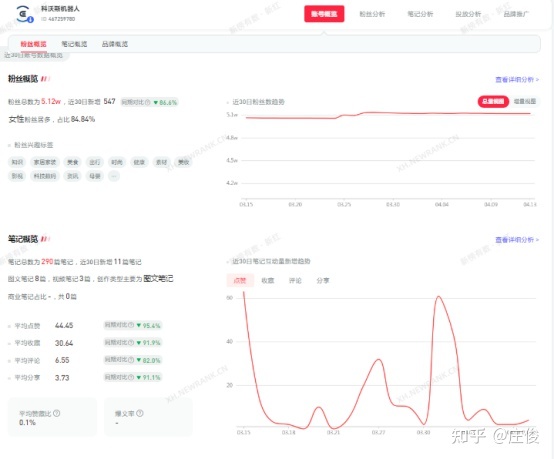The image size is (554, 459).
Task: Click the average comments value 6.55
Action: pyautogui.click(x=62, y=360)
